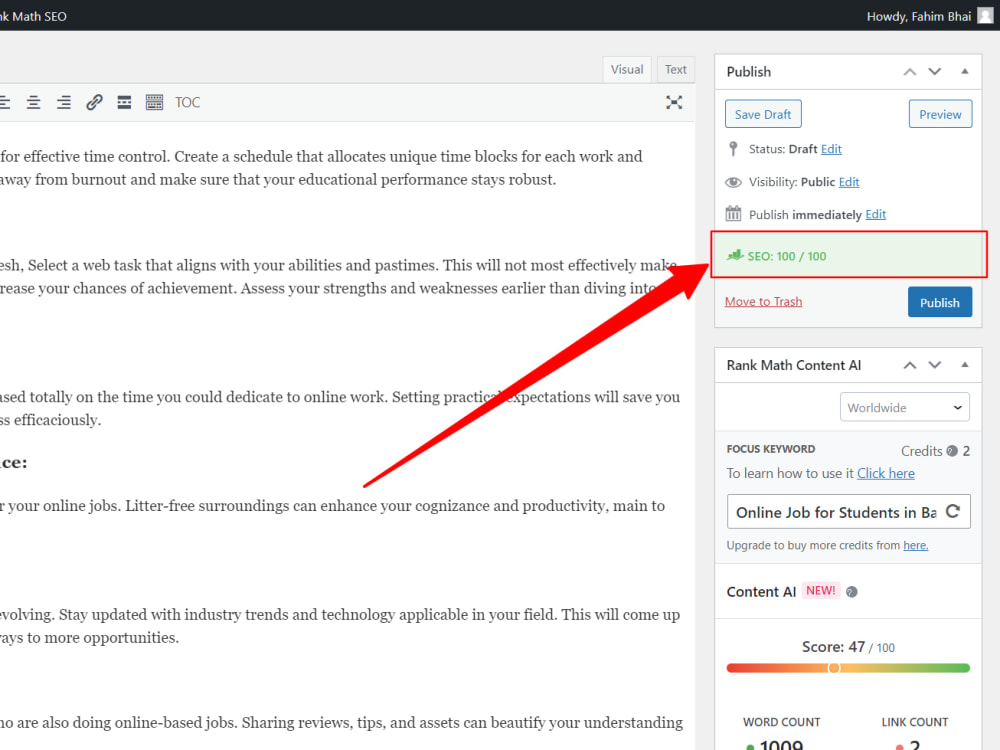The image size is (1000, 750).
Task: Switch to the Visual editor tab
Action: [x=627, y=70]
